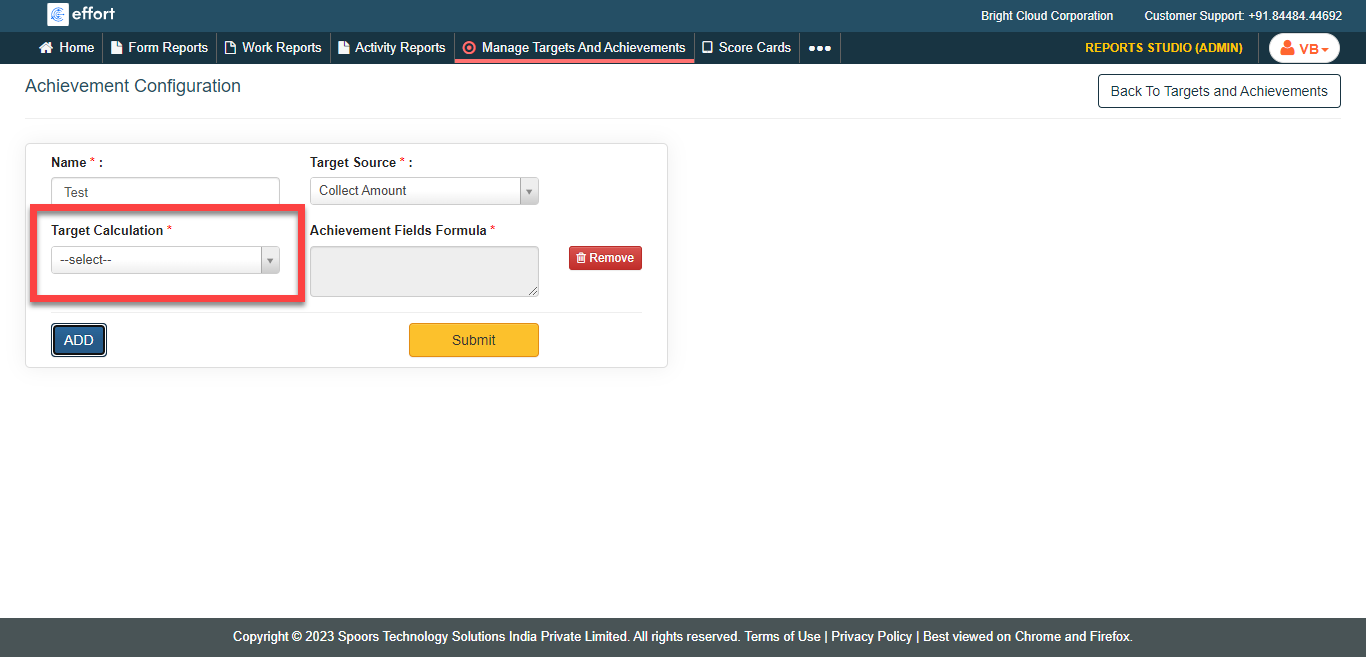
Task: Open the Home tab
Action: click(x=66, y=47)
